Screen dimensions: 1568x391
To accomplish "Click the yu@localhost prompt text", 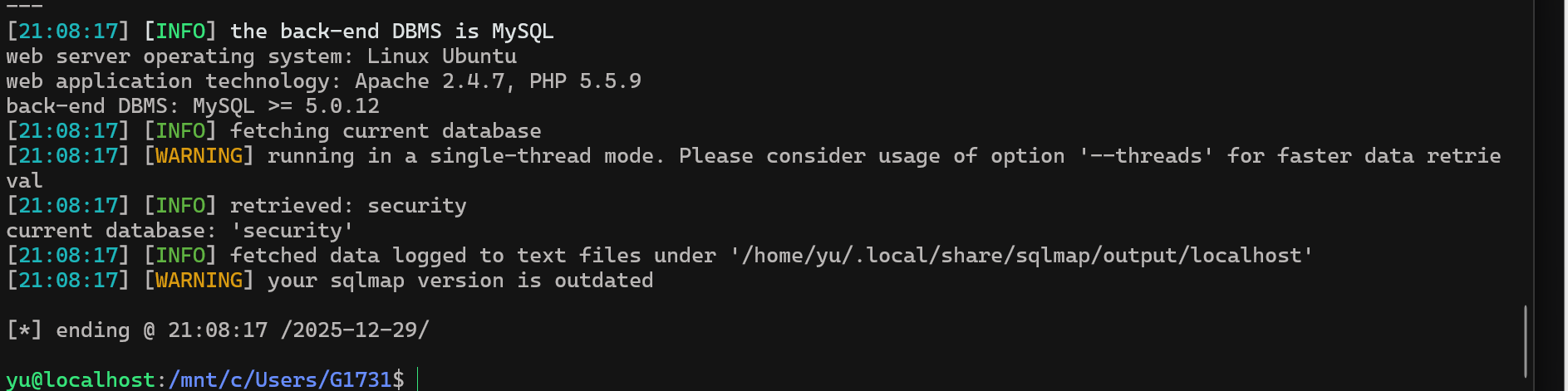I will pyautogui.click(x=80, y=380).
